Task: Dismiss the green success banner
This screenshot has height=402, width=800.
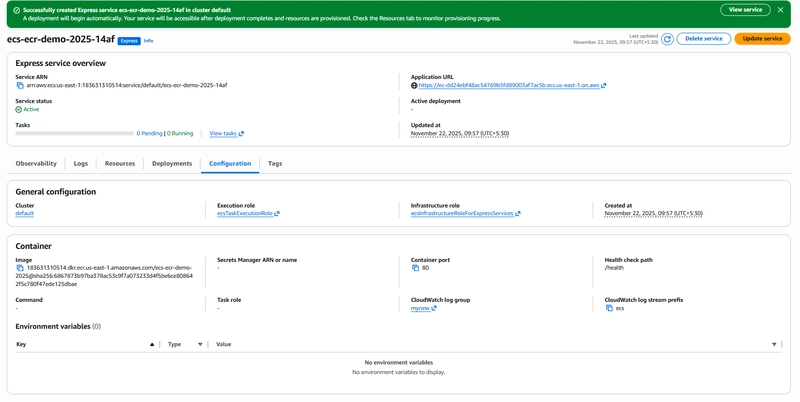Action: 781,10
